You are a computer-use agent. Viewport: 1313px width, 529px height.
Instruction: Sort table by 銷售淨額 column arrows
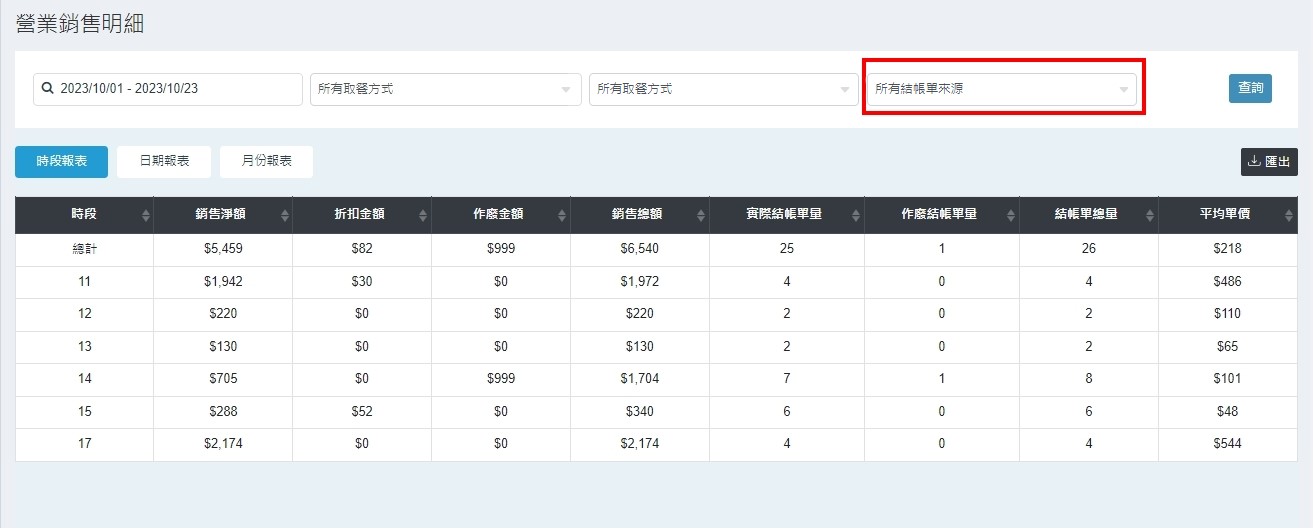pos(285,215)
